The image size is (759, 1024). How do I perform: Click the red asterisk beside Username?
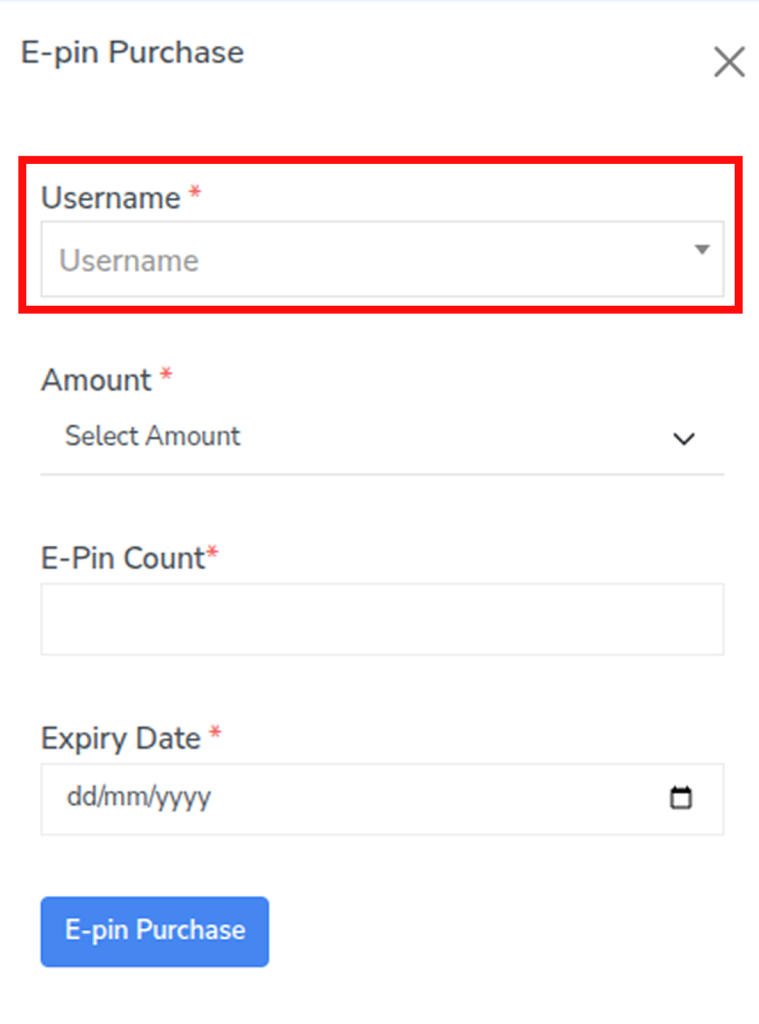(x=195, y=195)
